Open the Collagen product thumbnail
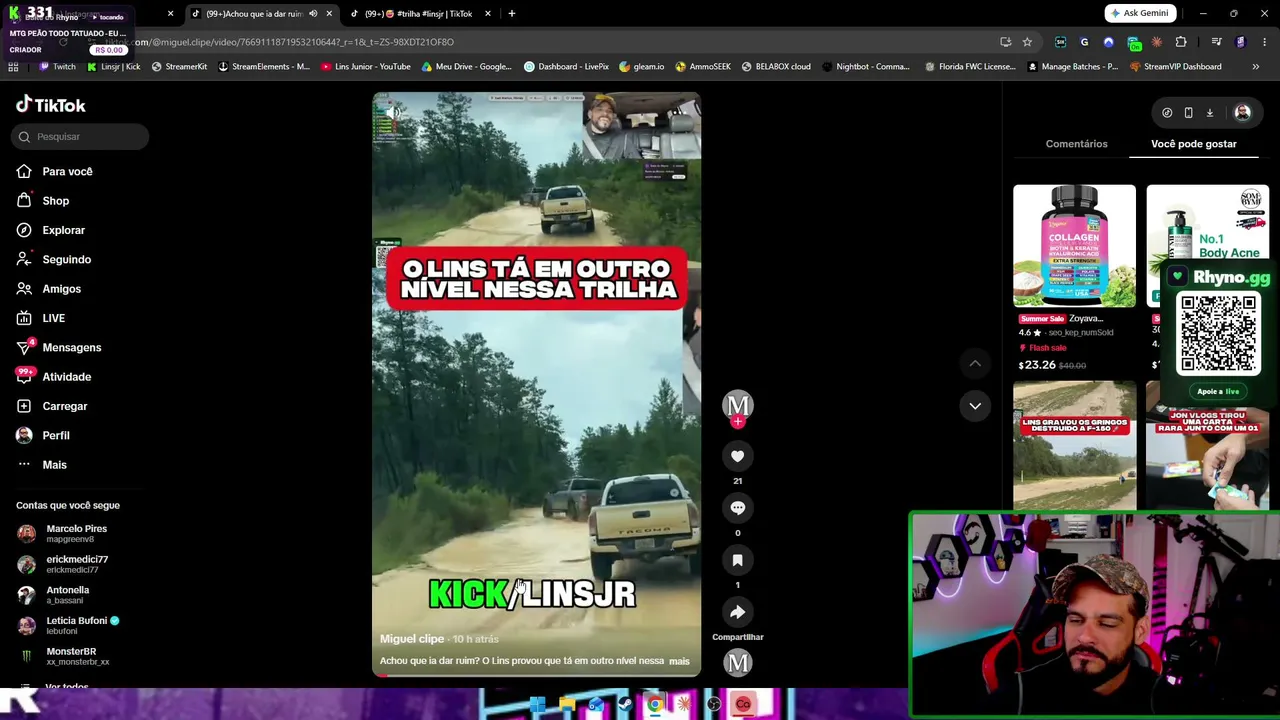This screenshot has width=1280, height=720. click(1074, 246)
